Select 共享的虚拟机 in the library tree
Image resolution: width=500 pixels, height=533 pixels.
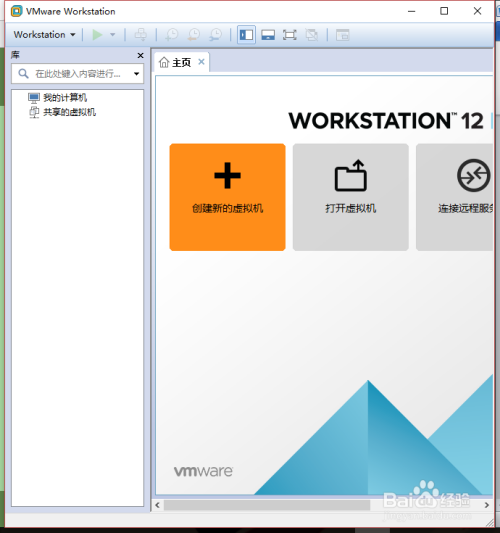click(x=62, y=112)
